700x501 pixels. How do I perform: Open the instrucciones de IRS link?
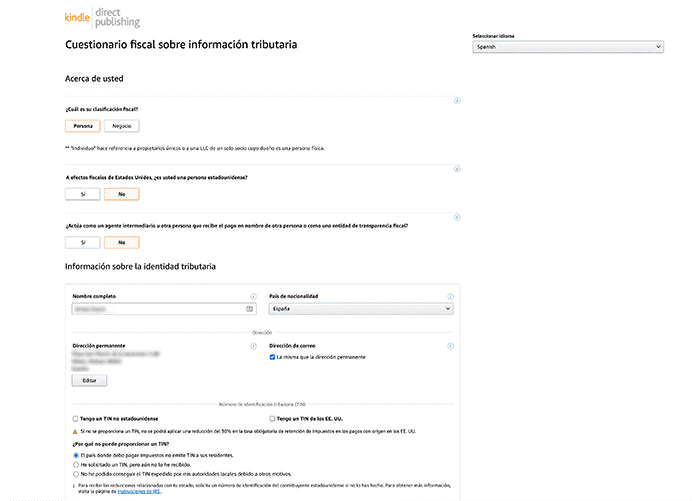pyautogui.click(x=139, y=492)
